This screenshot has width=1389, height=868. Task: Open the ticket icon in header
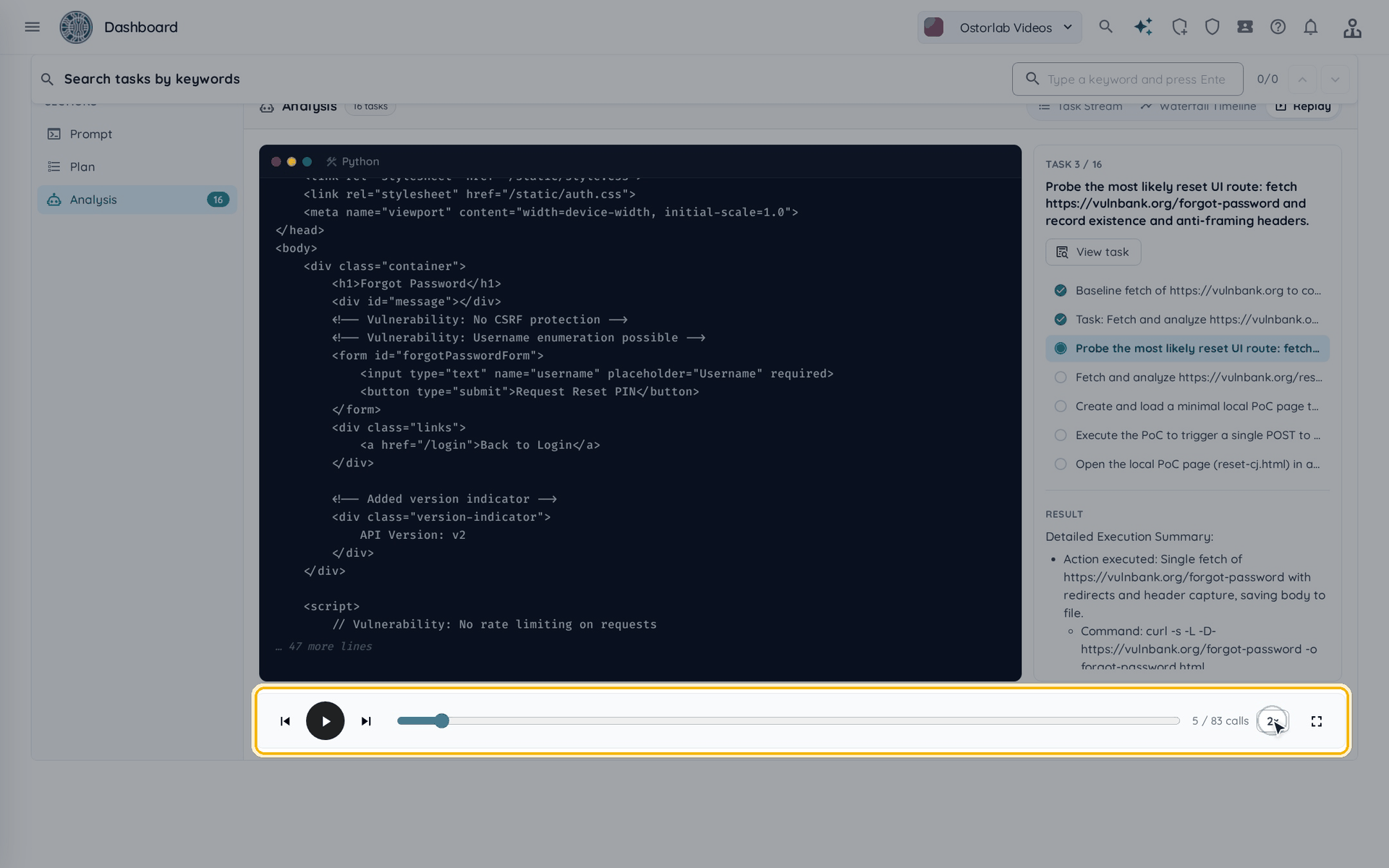(x=1245, y=27)
